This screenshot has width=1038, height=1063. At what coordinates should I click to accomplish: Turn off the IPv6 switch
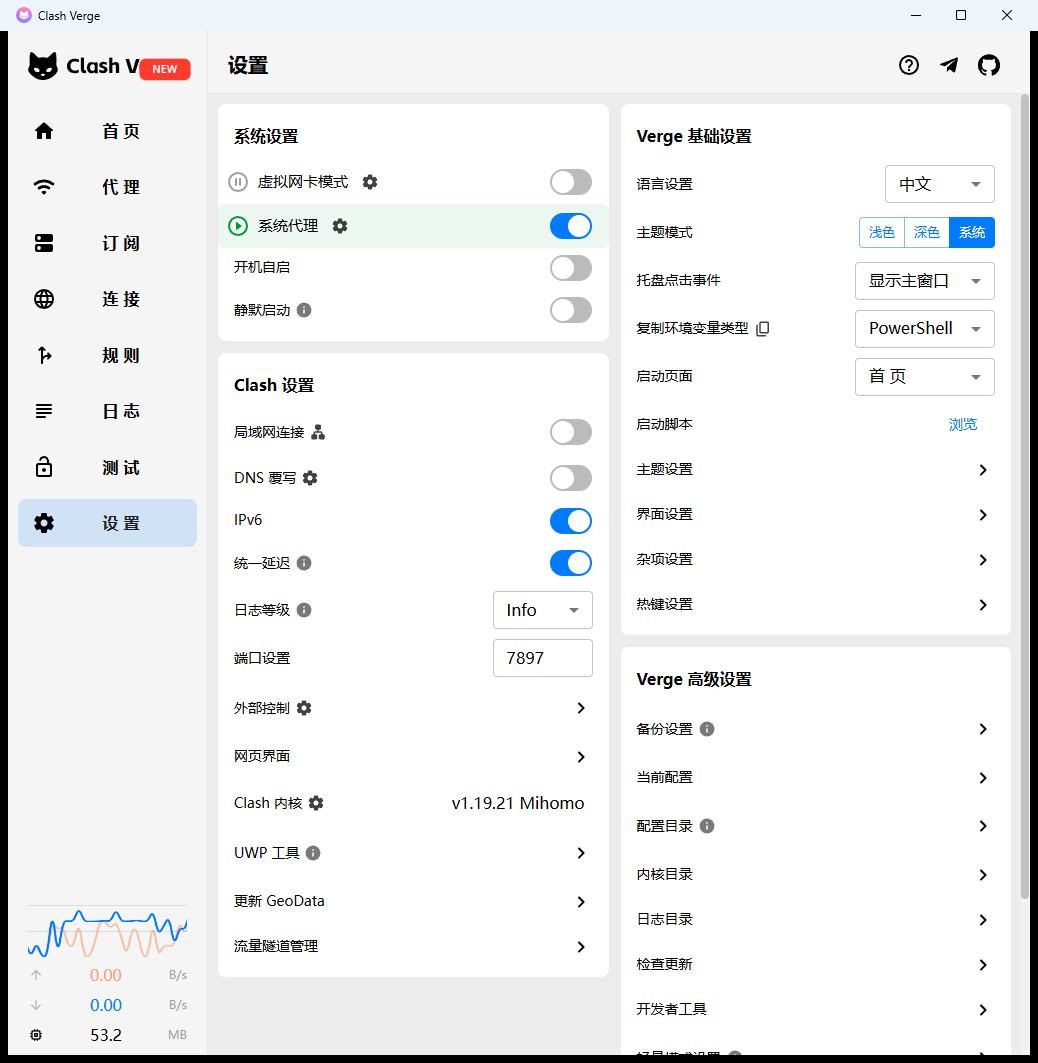click(x=571, y=521)
